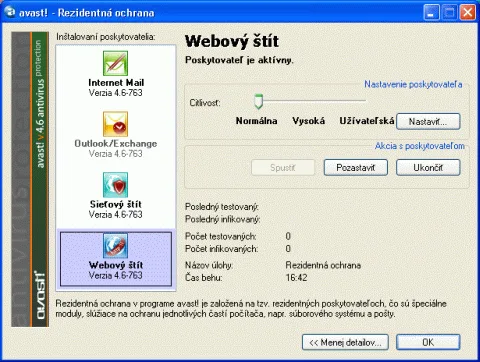
Task: Select the Sieťový štít shield icon
Action: click(x=115, y=185)
